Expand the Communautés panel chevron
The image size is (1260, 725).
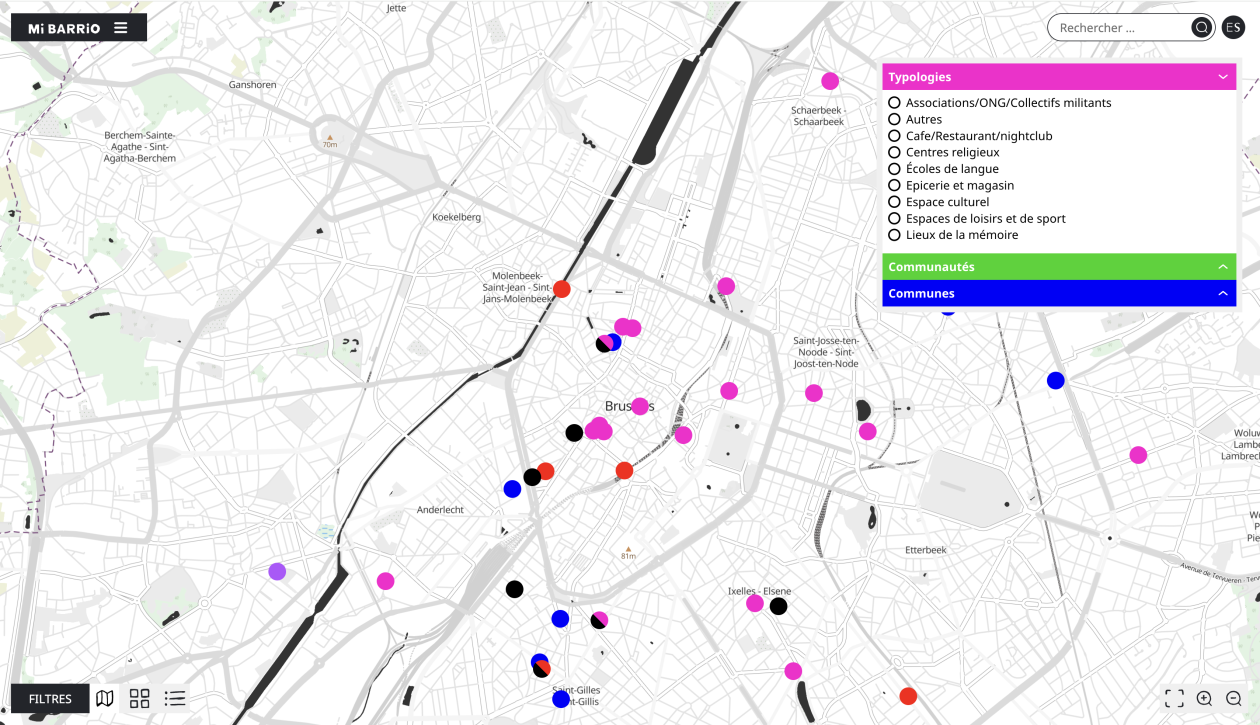[x=1222, y=267]
